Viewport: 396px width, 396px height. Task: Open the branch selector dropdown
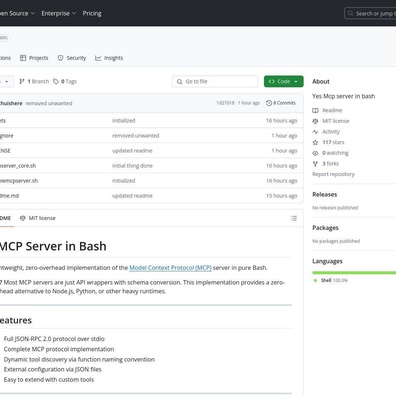[x=7, y=82]
